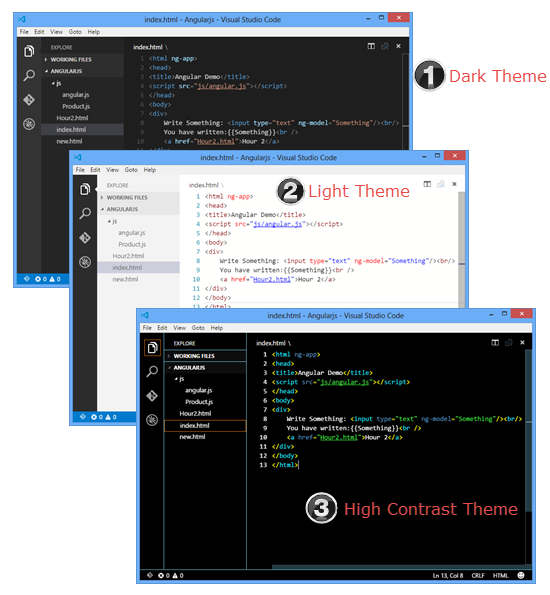Click CRLF in high contrast status bar
550x595 pixels.
(478, 576)
